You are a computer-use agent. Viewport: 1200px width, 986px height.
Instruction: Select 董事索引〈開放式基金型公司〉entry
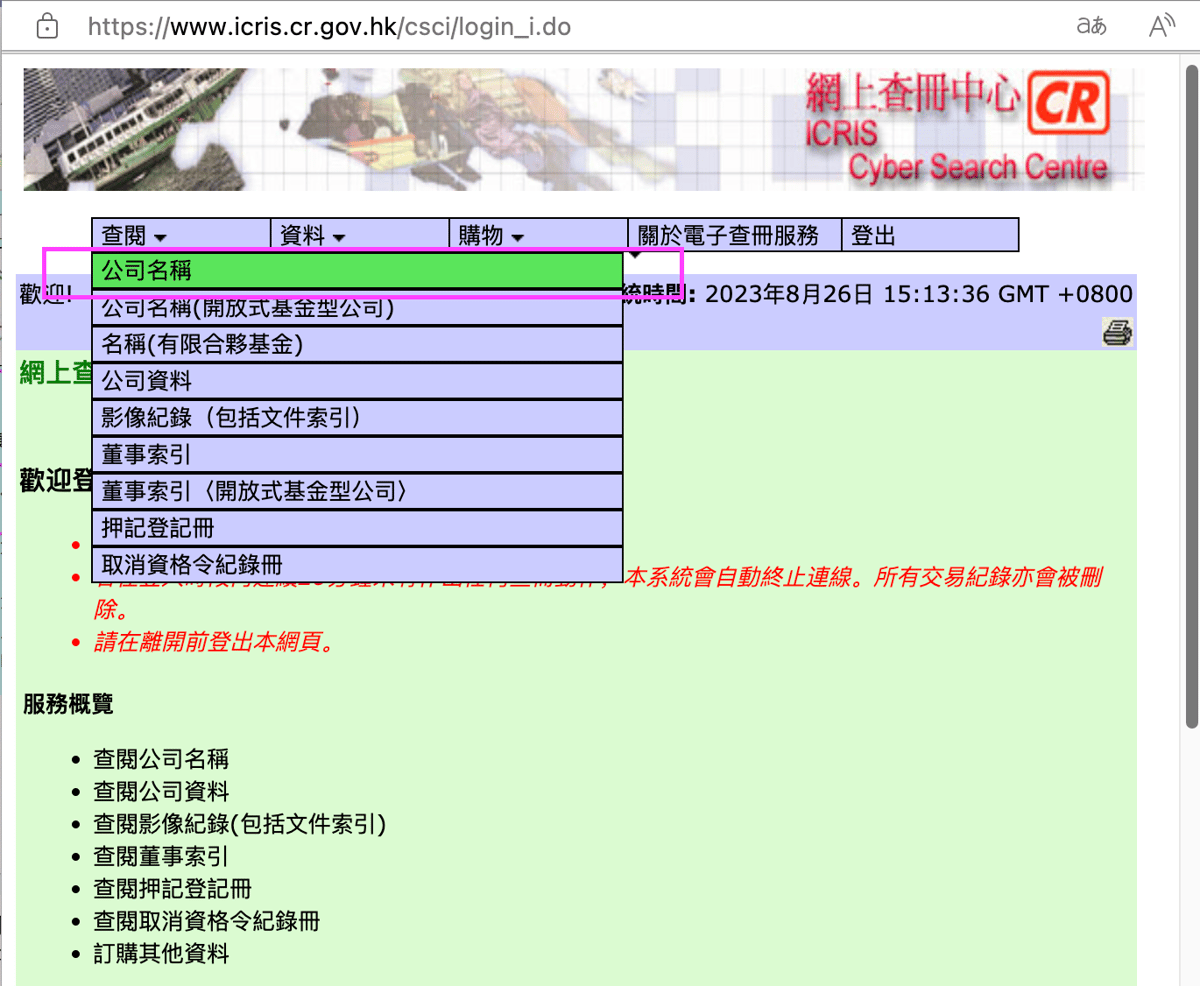pyautogui.click(x=357, y=492)
